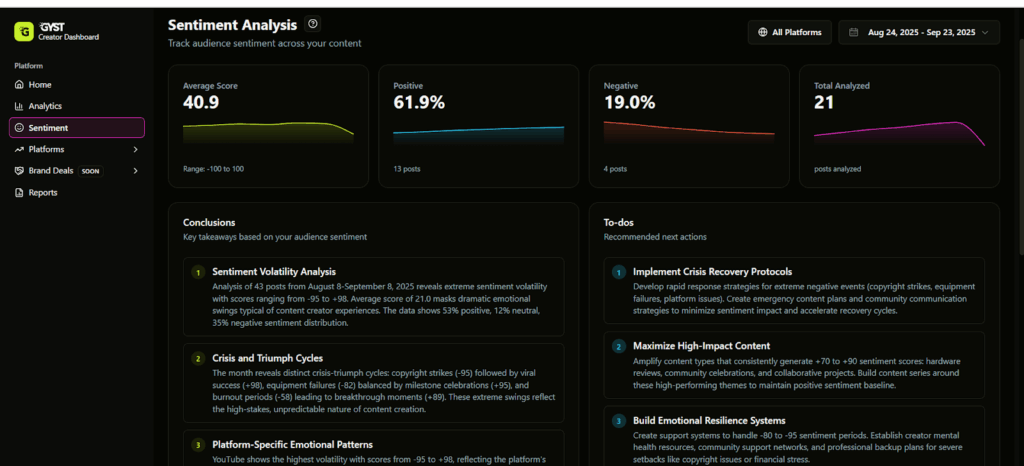Click the All Platforms filter button
Screen dimensions: 1024x466
pyautogui.click(x=790, y=33)
